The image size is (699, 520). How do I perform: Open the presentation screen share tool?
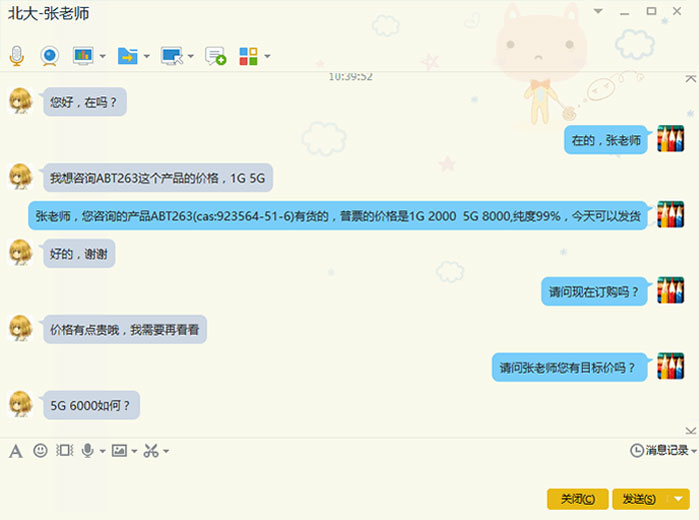click(x=83, y=56)
